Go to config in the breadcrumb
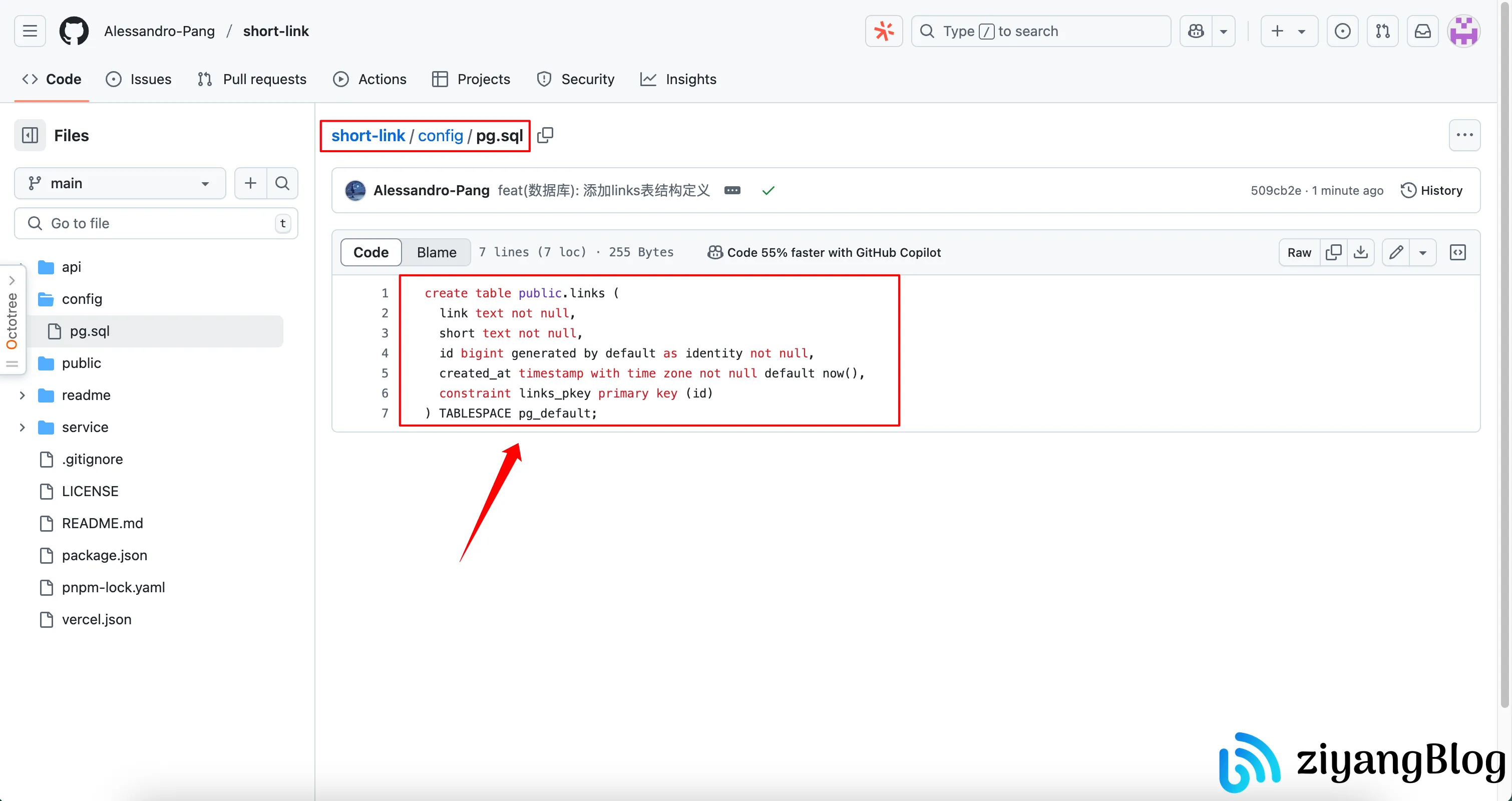Screen dimensions: 1512x801 point(440,136)
